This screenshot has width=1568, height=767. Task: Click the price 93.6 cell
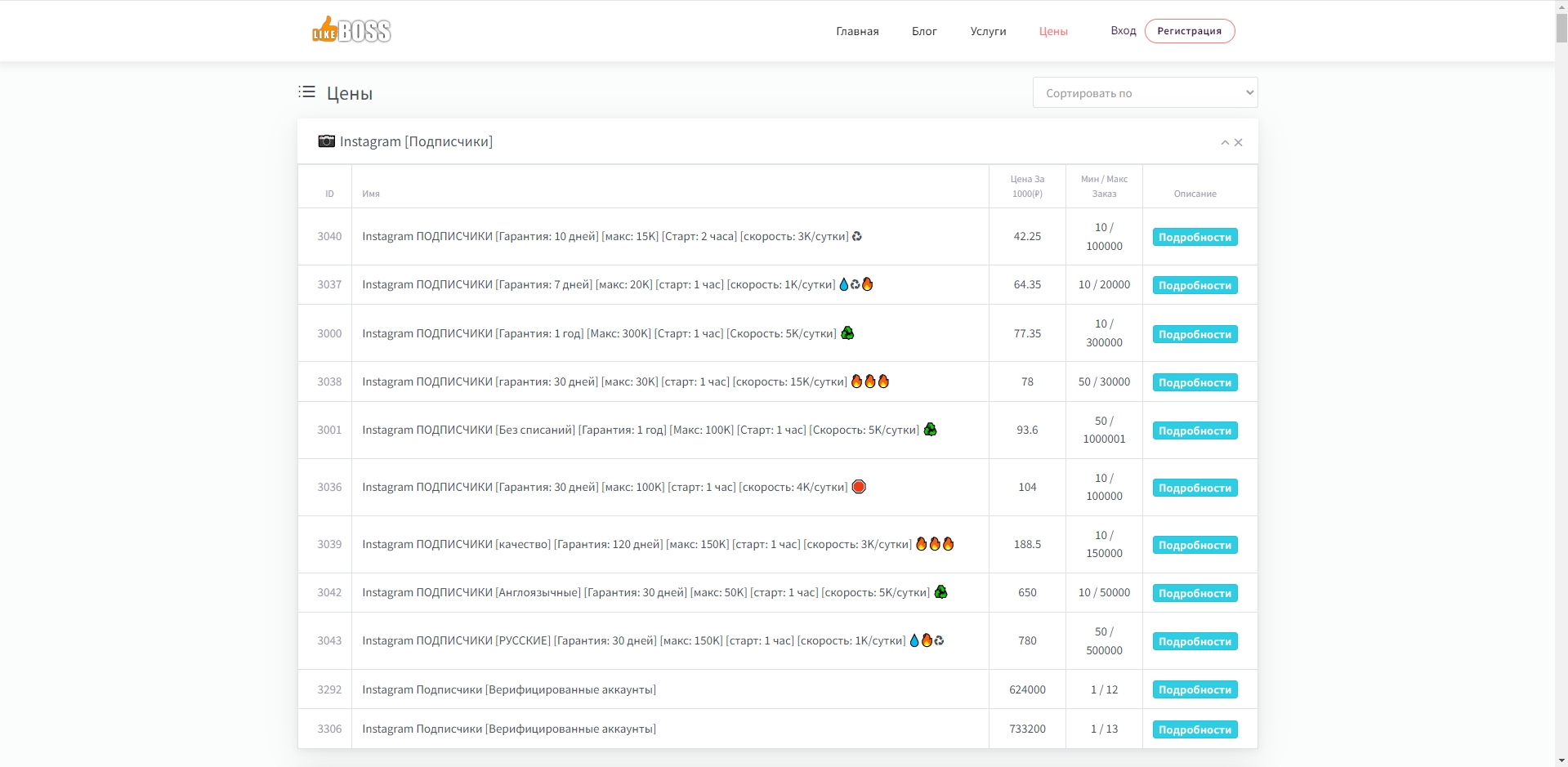[1027, 430]
